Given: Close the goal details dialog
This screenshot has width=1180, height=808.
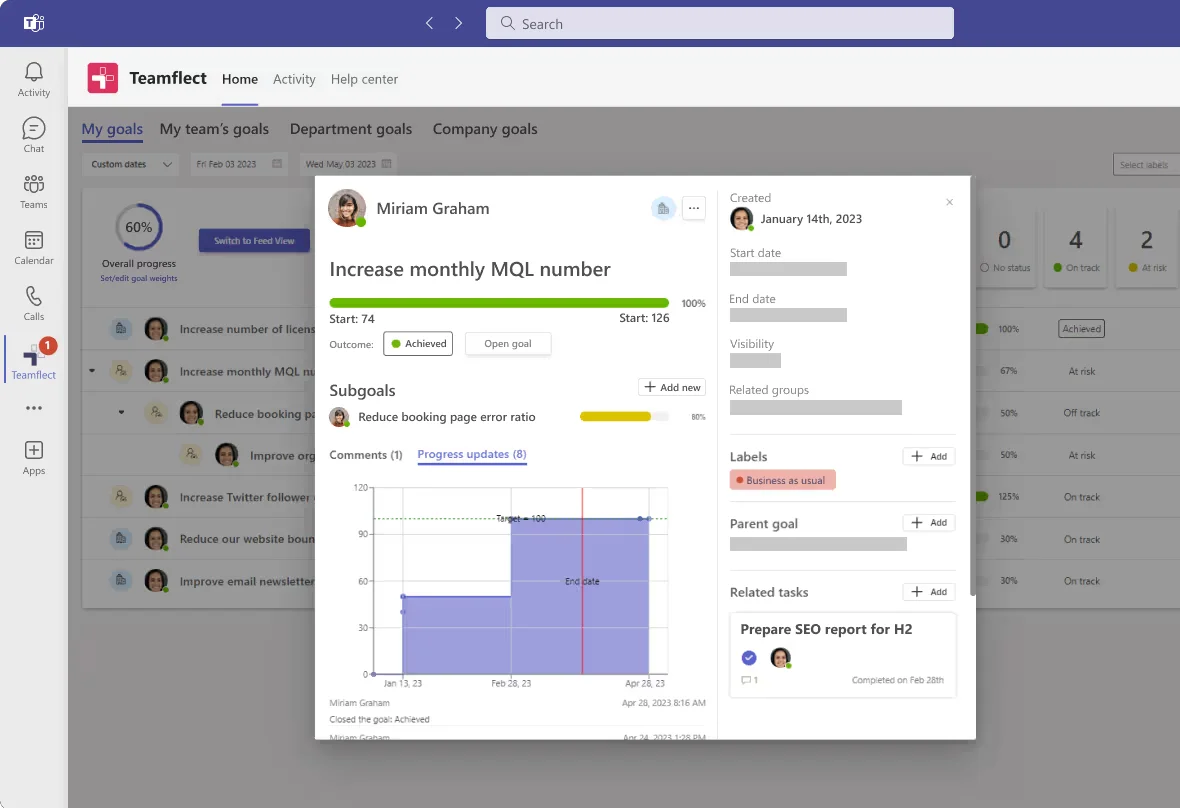Looking at the screenshot, I should pyautogui.click(x=950, y=202).
